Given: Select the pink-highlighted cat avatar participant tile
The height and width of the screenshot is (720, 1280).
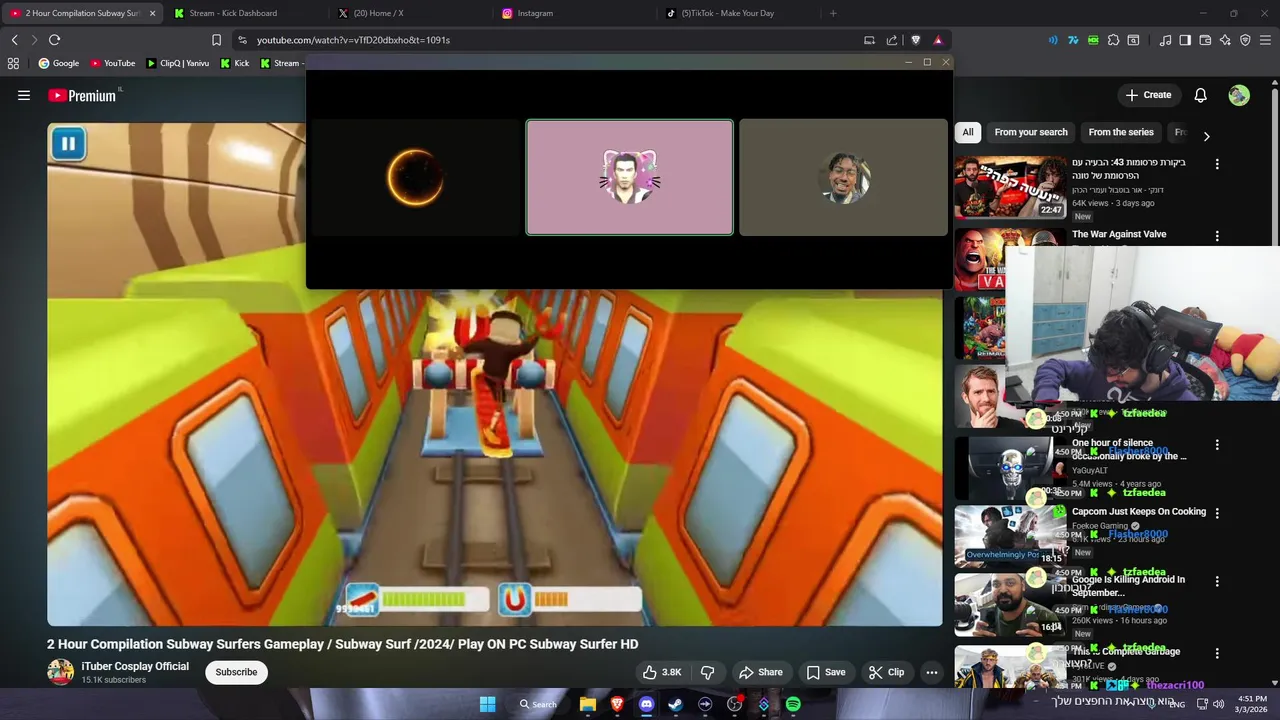Looking at the screenshot, I should (x=630, y=177).
